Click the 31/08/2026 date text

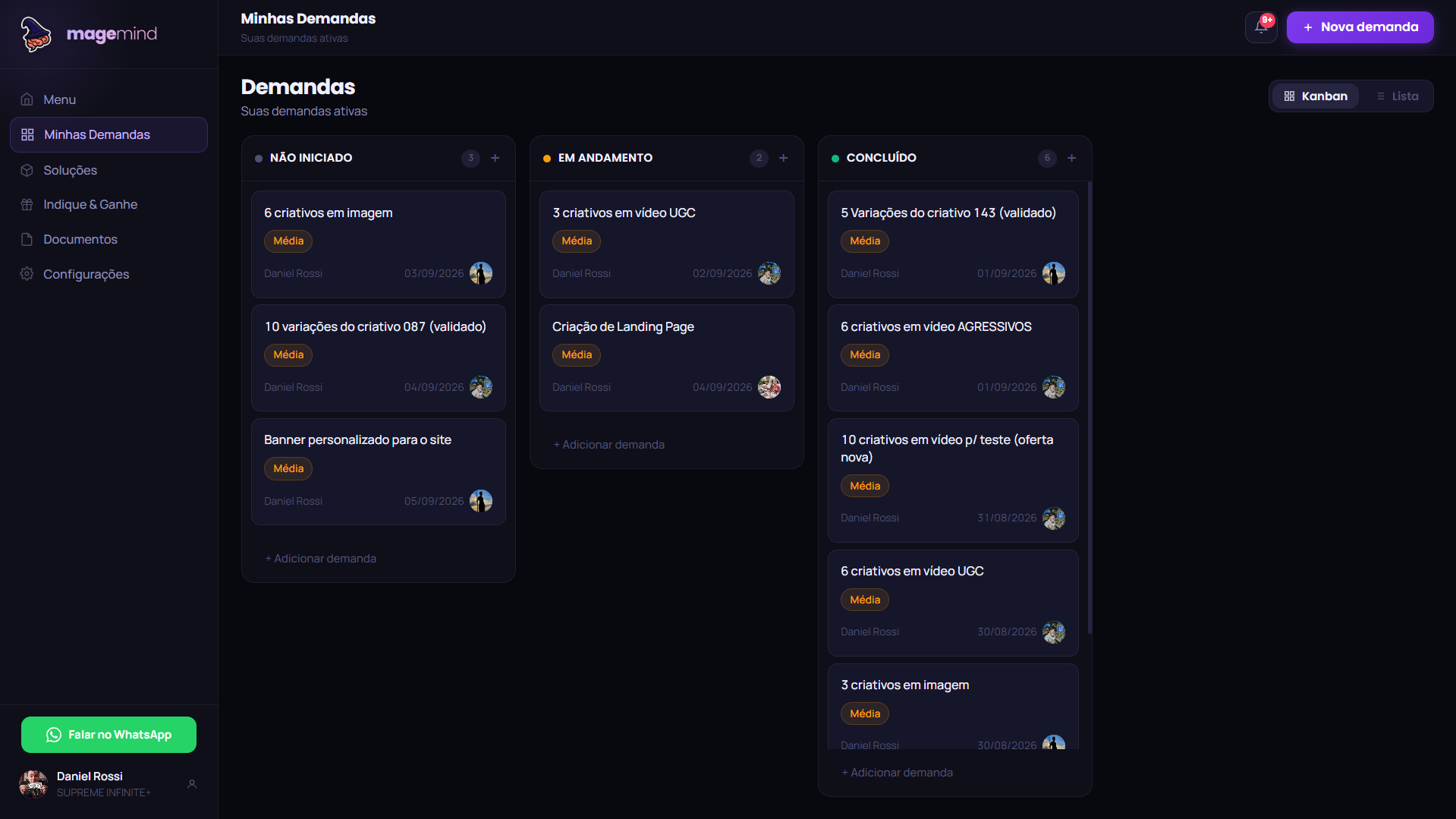1006,518
